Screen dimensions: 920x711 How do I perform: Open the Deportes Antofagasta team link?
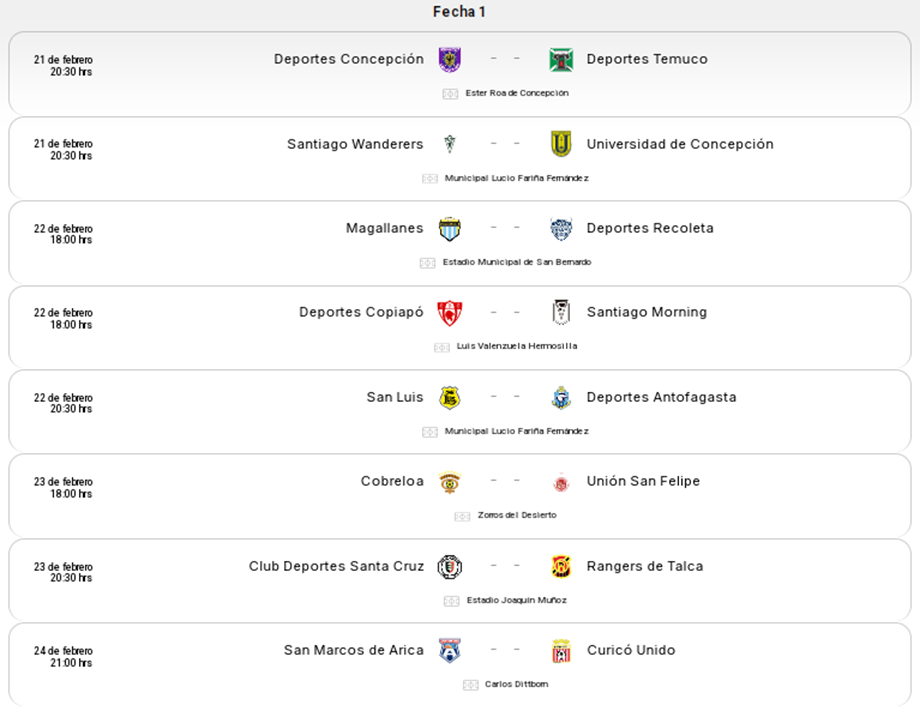click(x=661, y=397)
